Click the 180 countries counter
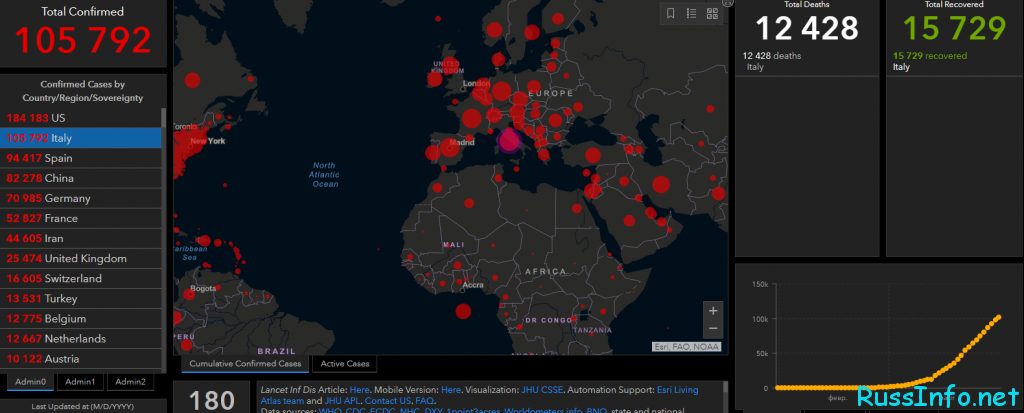The height and width of the screenshot is (413, 1024). (212, 400)
